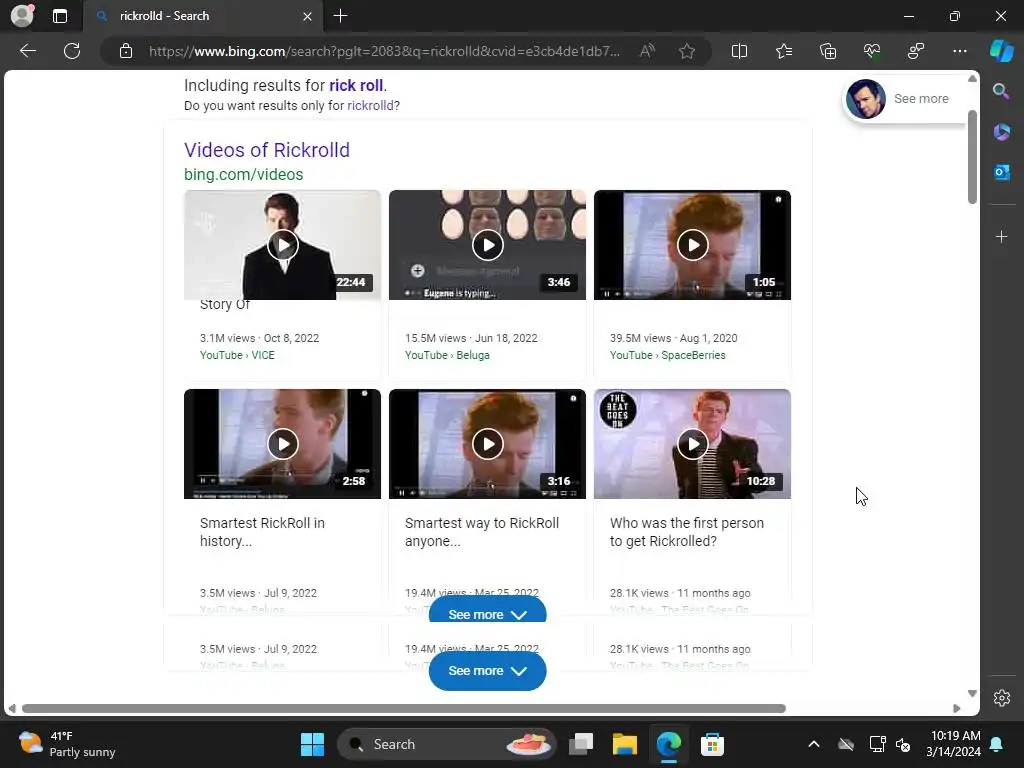
Task: Click See more Rick Astley card
Action: click(904, 99)
